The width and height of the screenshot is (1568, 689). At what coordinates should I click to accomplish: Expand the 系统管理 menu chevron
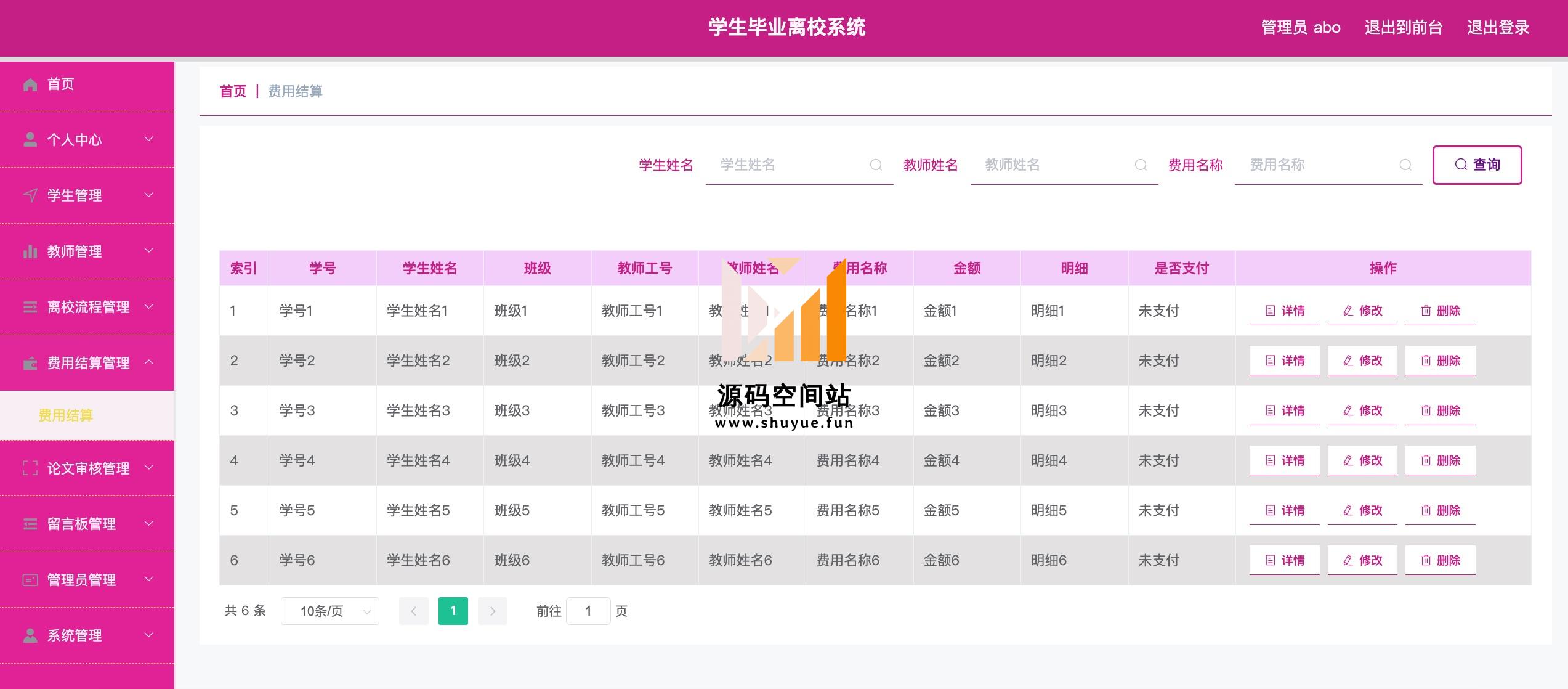coord(149,635)
